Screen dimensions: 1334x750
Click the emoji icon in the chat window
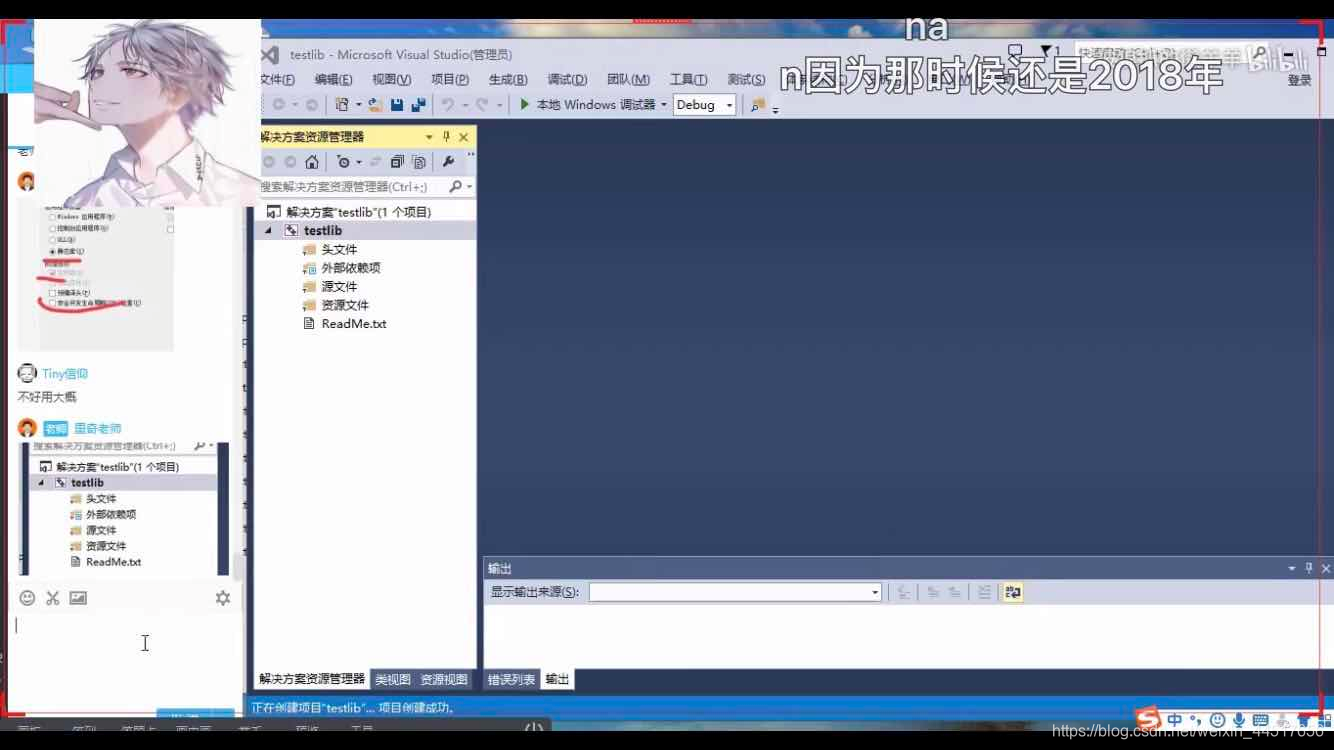[28, 597]
